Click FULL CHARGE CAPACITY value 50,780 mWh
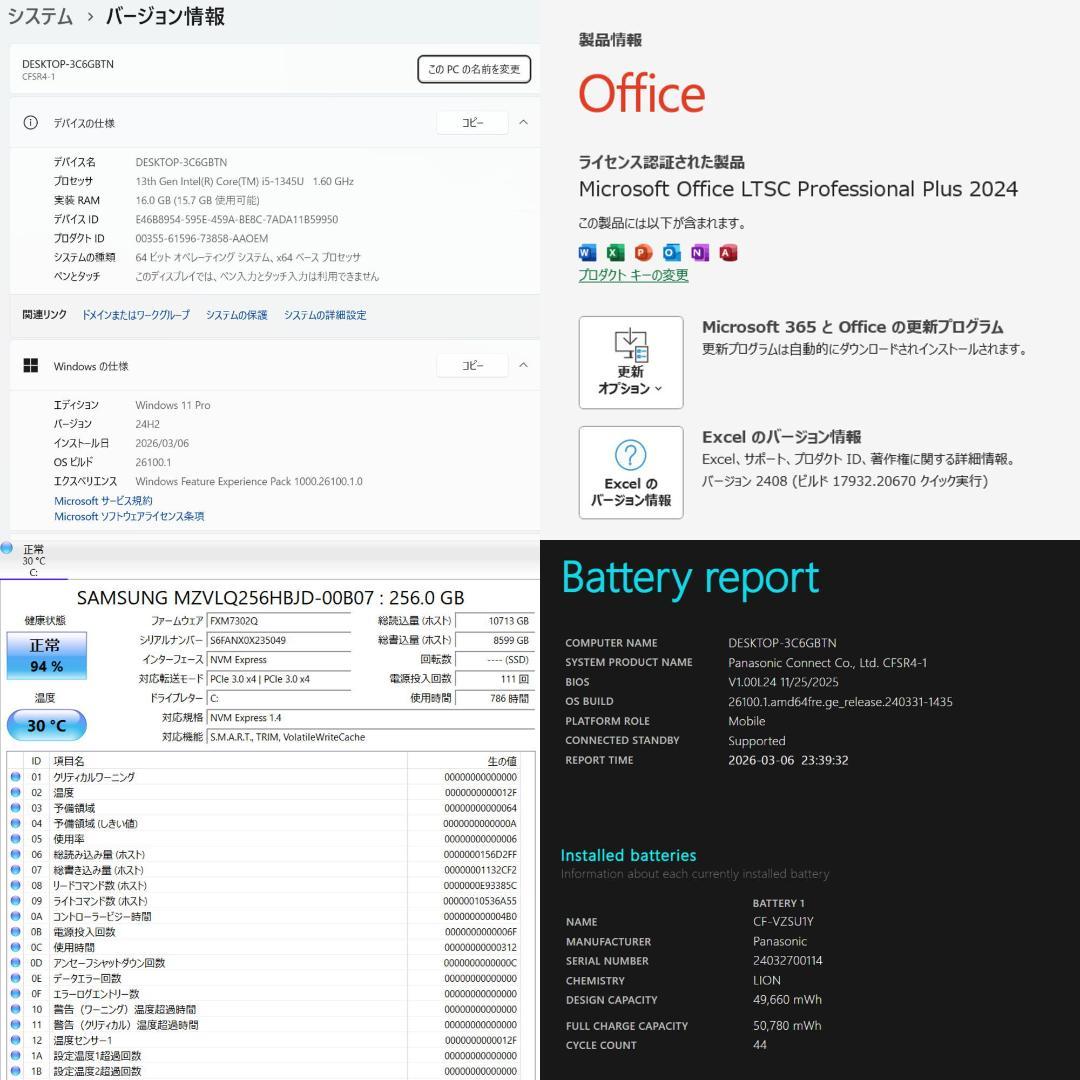Image resolution: width=1080 pixels, height=1080 pixels. (x=787, y=1026)
